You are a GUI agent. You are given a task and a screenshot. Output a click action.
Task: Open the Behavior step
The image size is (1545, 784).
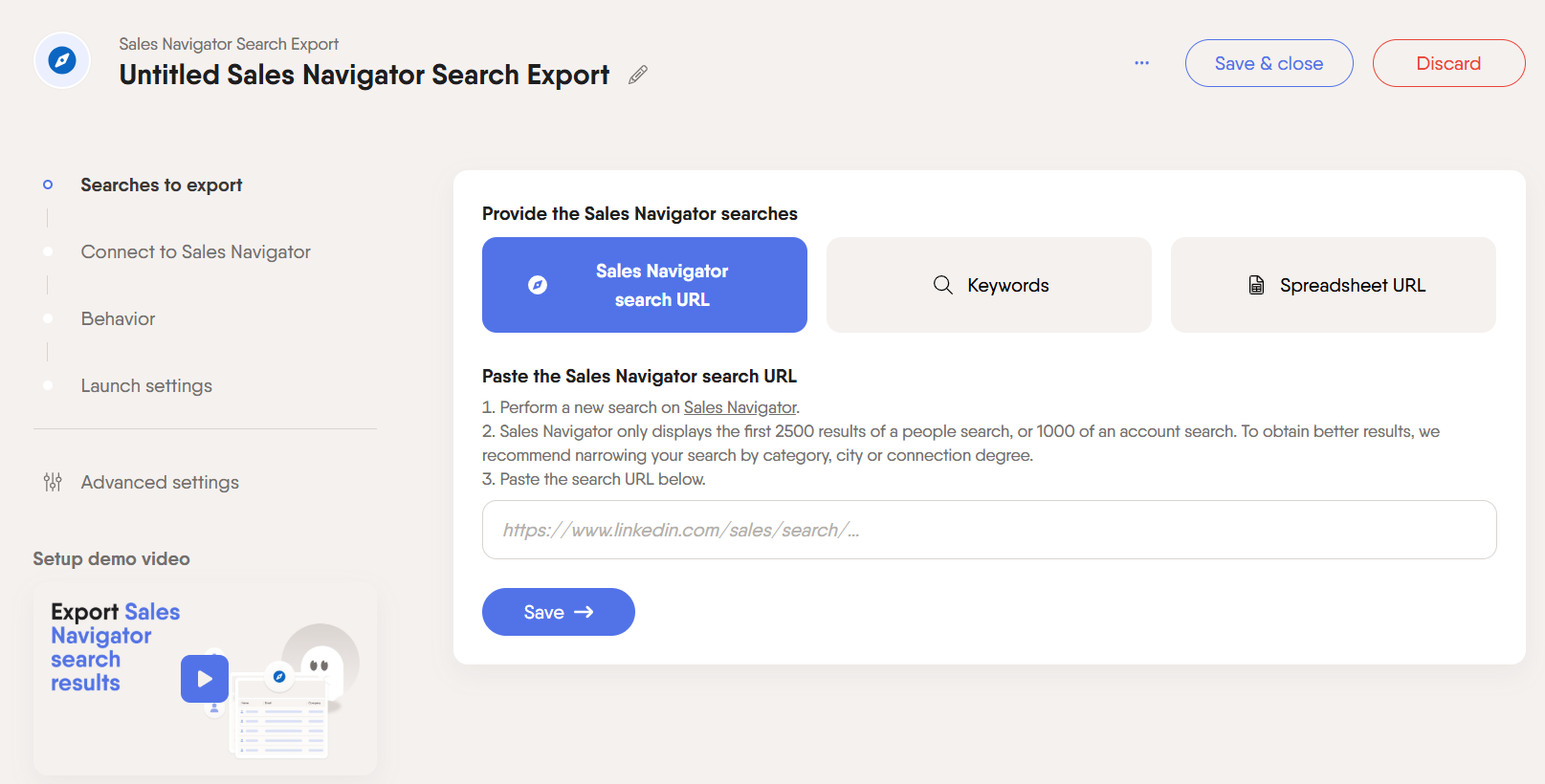tap(118, 318)
